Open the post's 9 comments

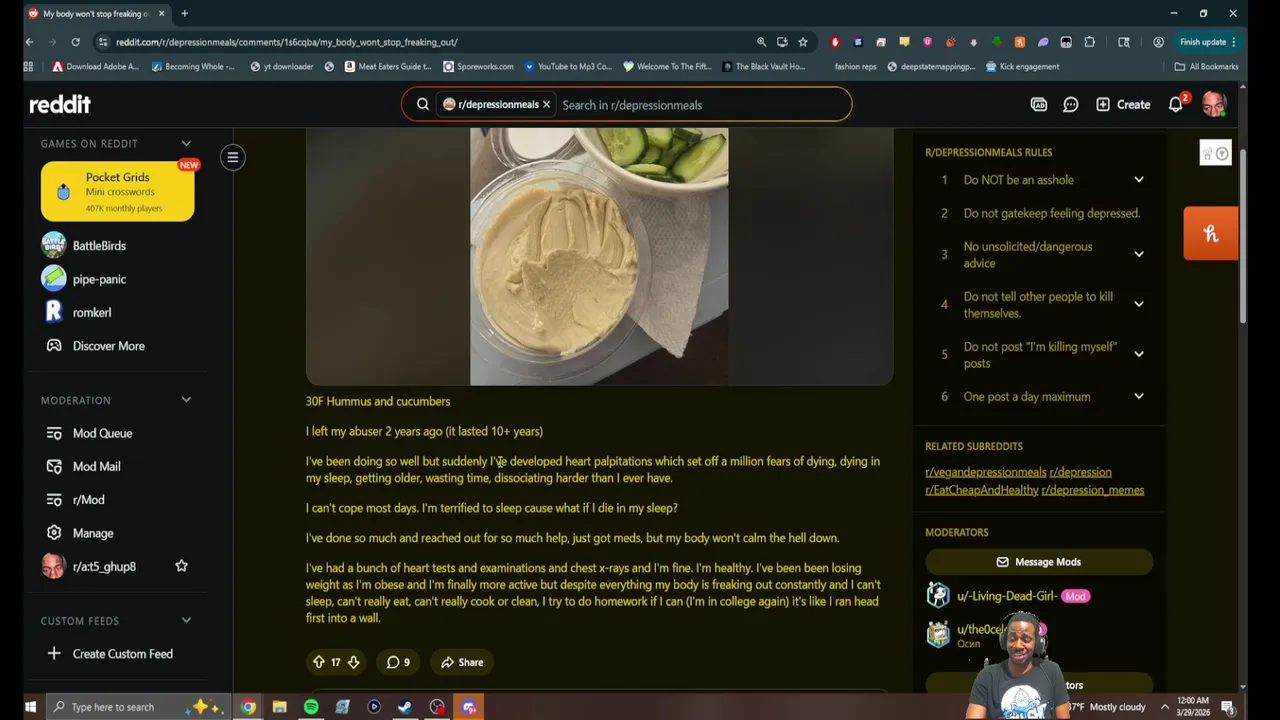coord(398,662)
